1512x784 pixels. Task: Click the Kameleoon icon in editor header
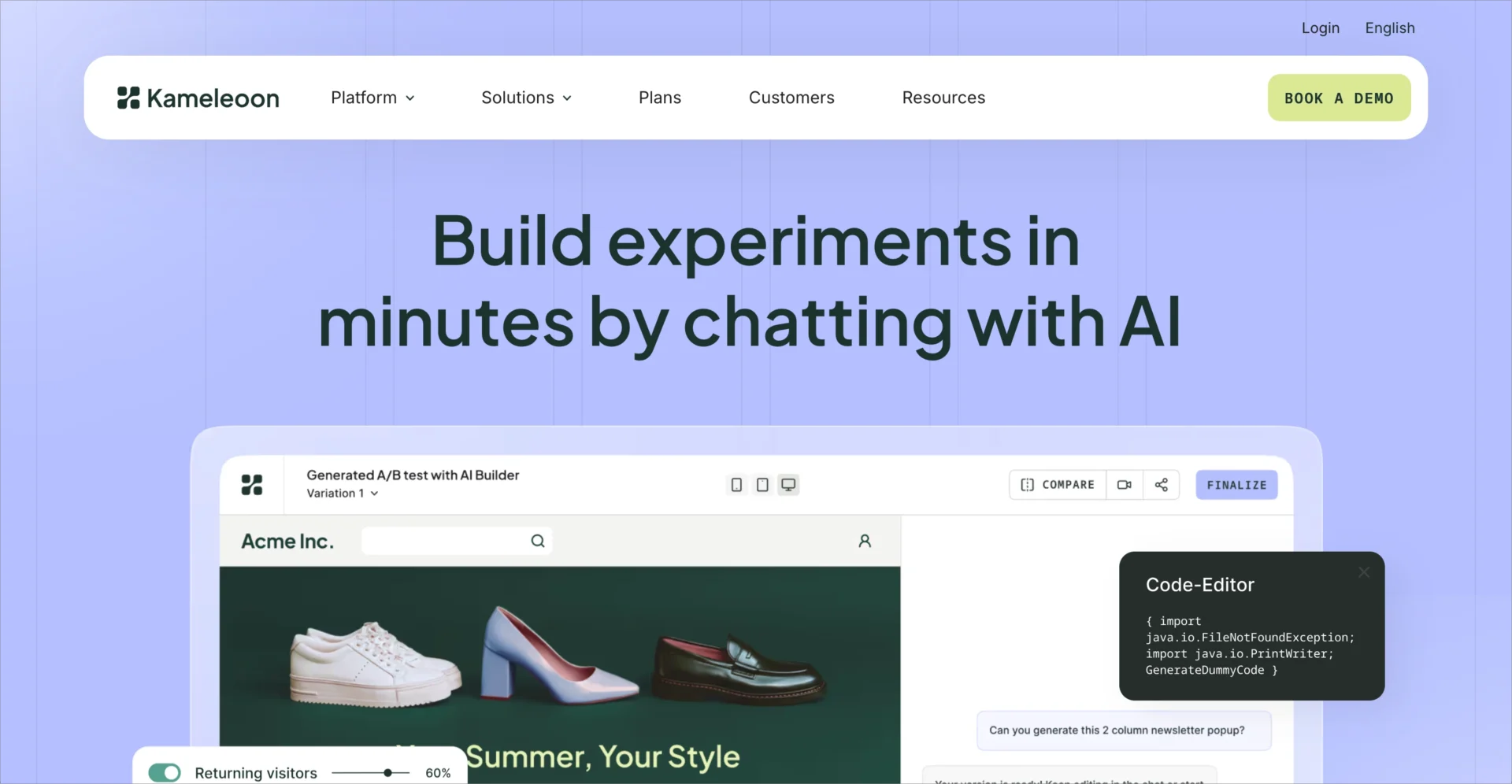coord(252,485)
